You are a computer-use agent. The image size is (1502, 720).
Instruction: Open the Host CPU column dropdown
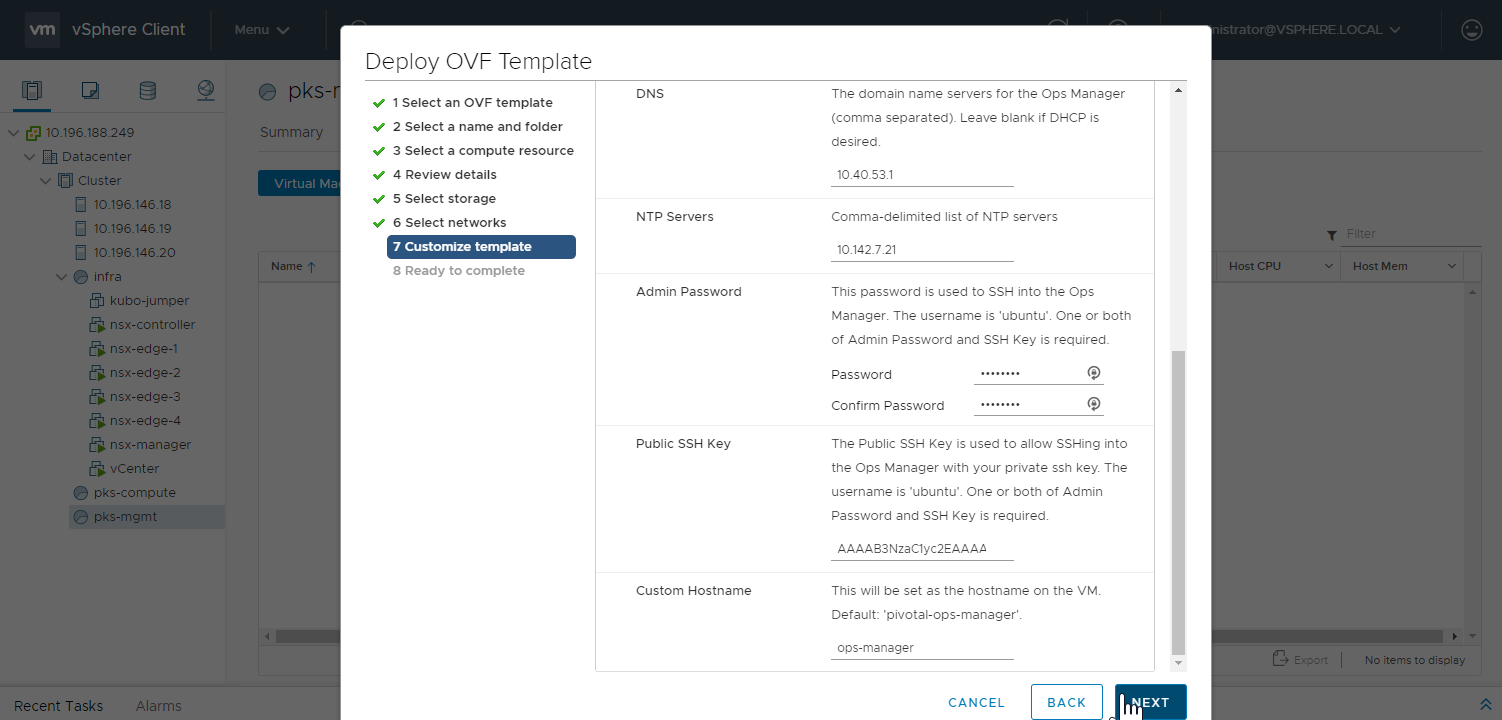pyautogui.click(x=1329, y=266)
